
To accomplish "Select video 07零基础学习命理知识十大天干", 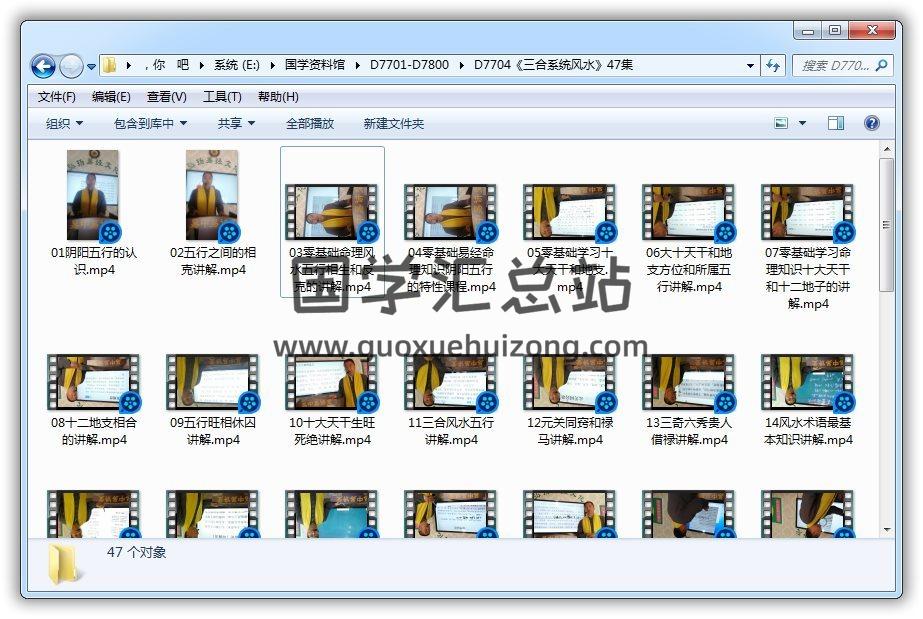I will [808, 247].
